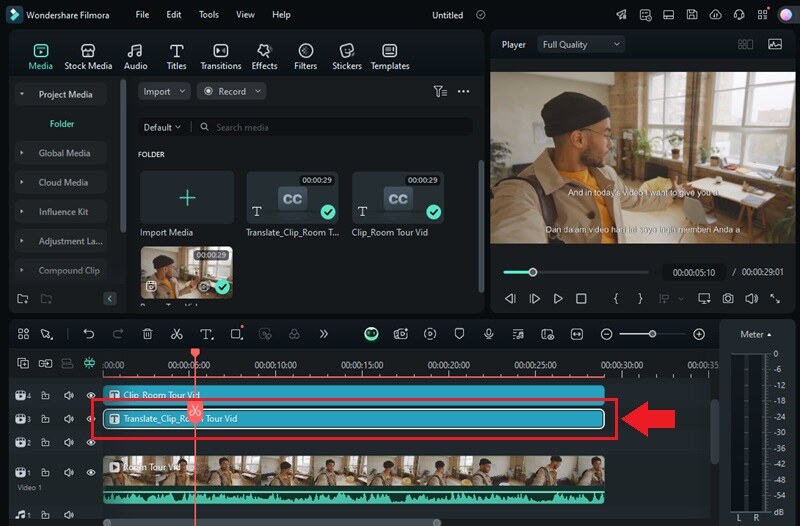
Task: Collapse the media sidebar arrow button
Action: [110, 298]
